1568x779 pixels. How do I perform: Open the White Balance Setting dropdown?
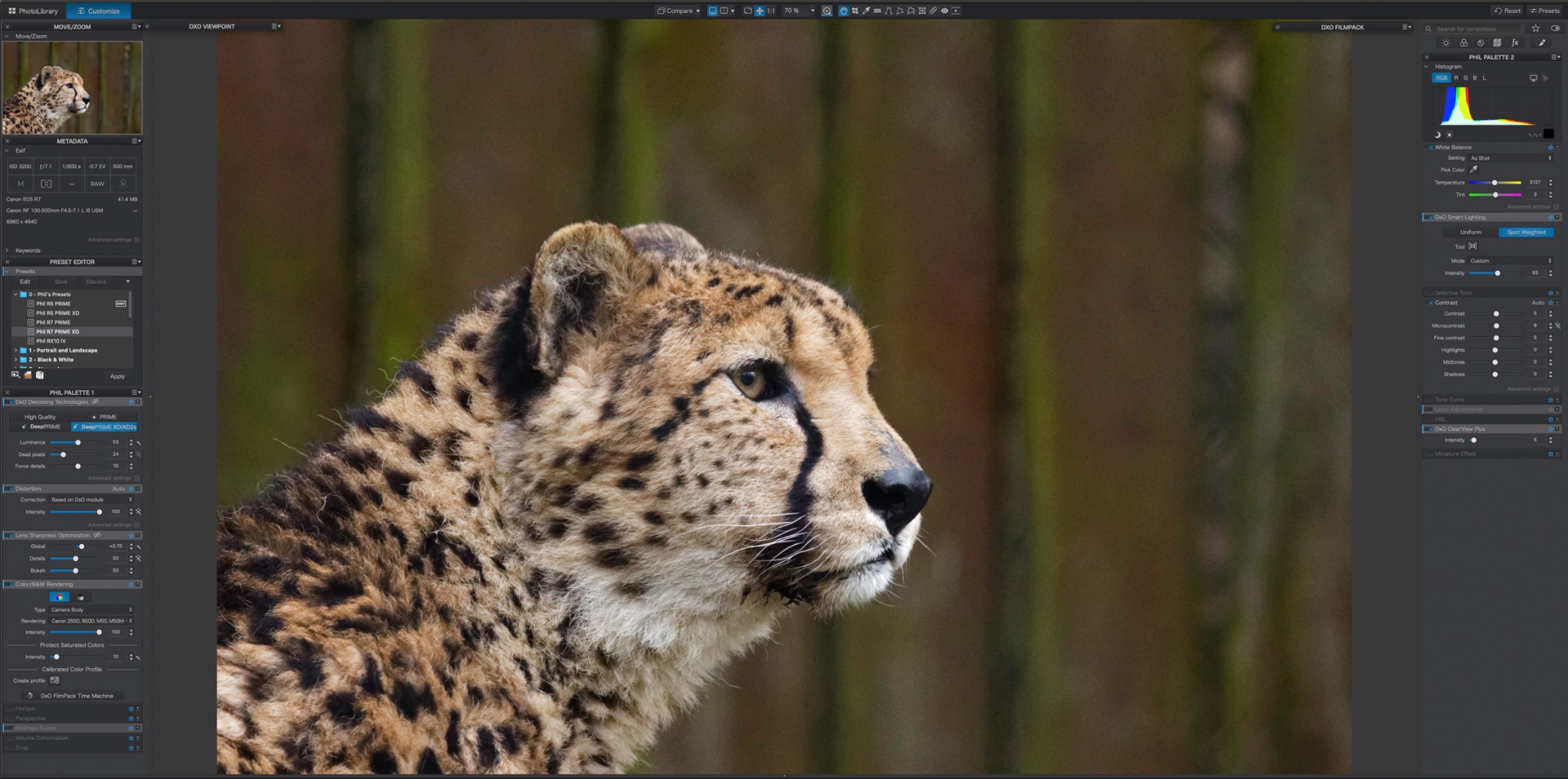point(1511,158)
